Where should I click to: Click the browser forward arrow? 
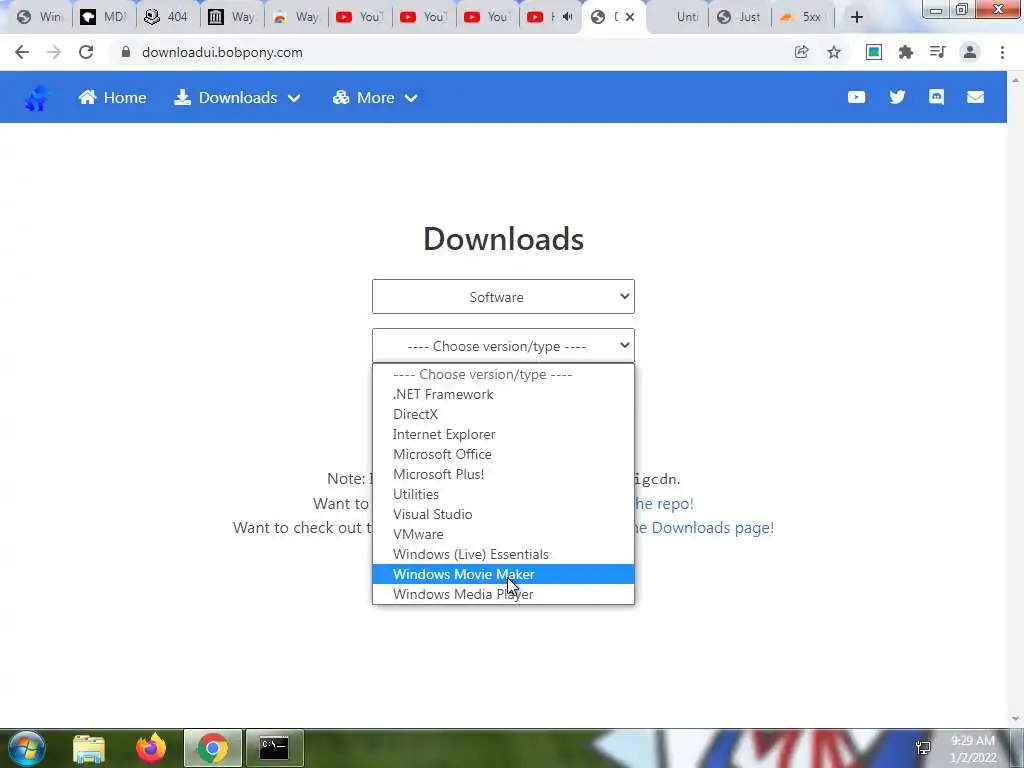point(54,52)
